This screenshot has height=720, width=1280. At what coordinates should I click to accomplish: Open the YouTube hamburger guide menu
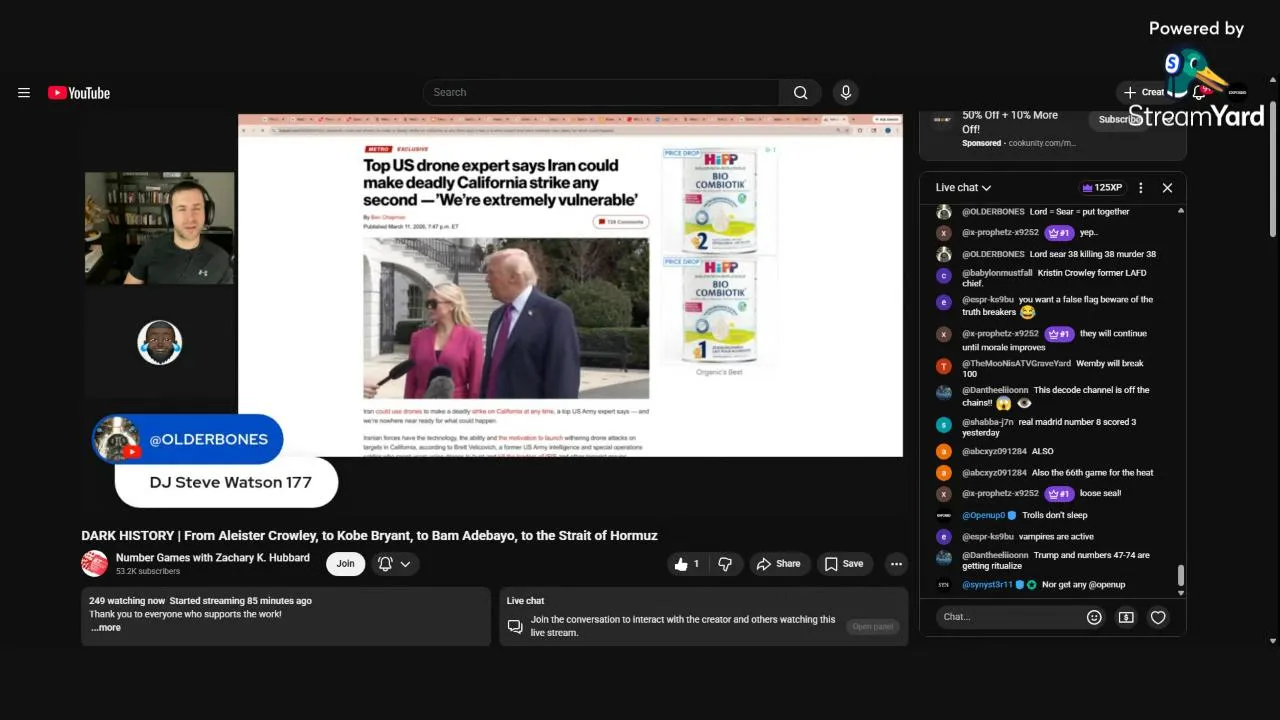point(24,93)
